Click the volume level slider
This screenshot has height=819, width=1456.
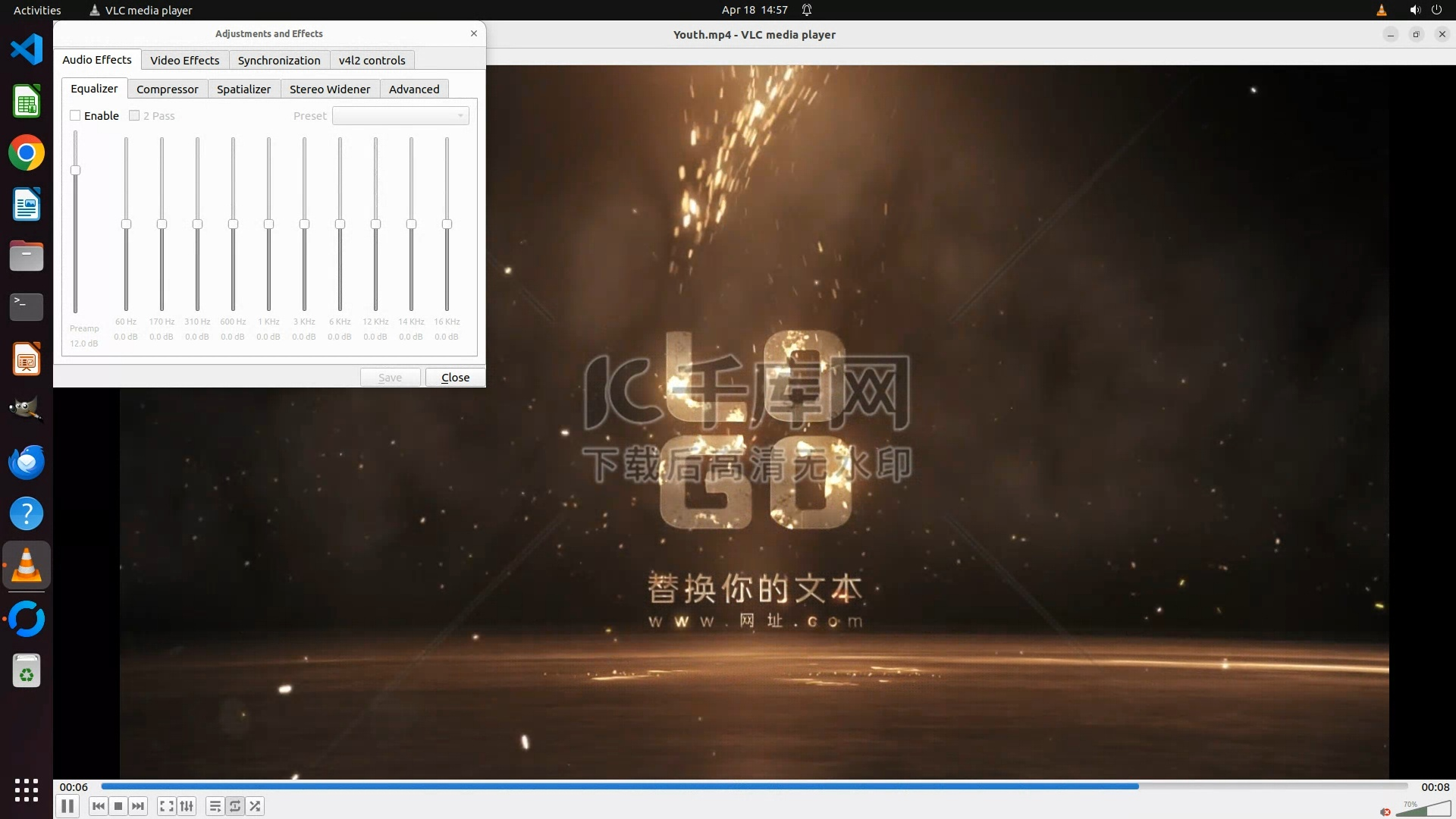1423,809
